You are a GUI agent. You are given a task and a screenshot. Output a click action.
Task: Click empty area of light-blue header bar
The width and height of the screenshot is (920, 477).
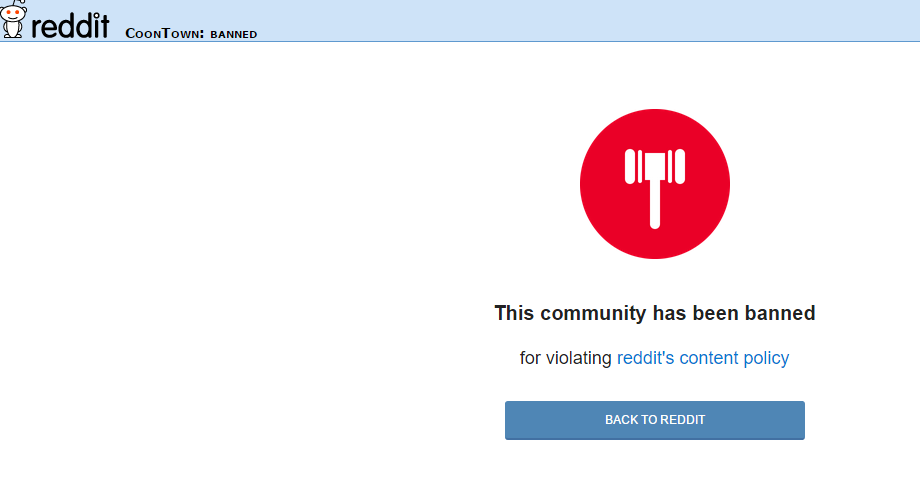587,21
